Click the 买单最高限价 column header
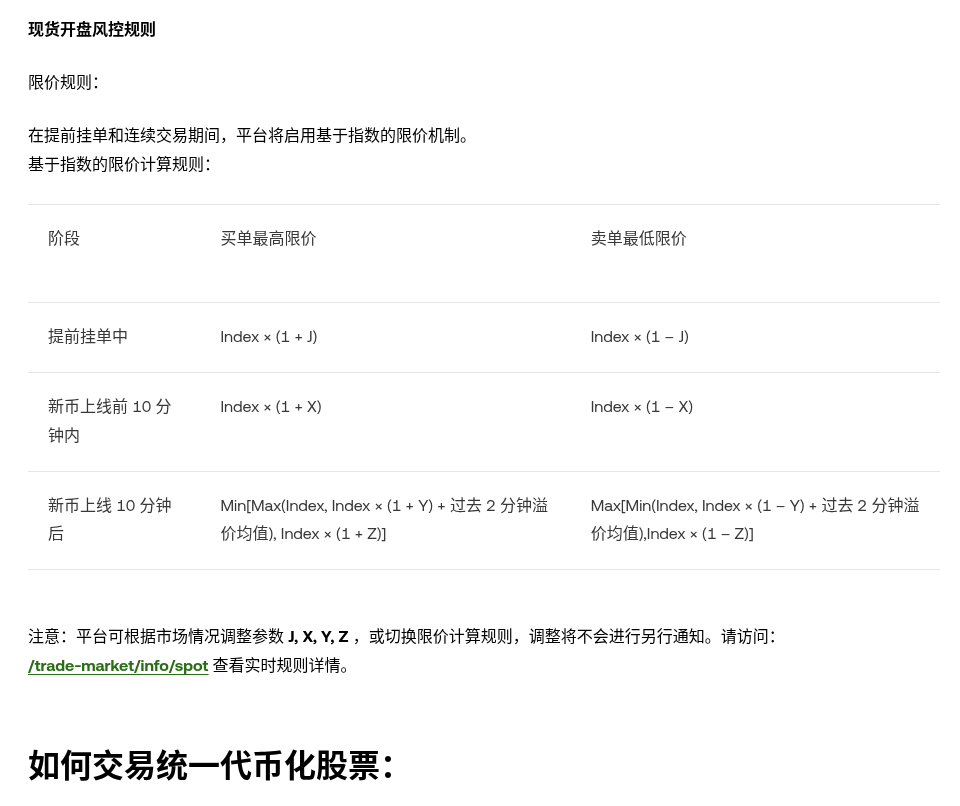960x806 pixels. (x=268, y=238)
